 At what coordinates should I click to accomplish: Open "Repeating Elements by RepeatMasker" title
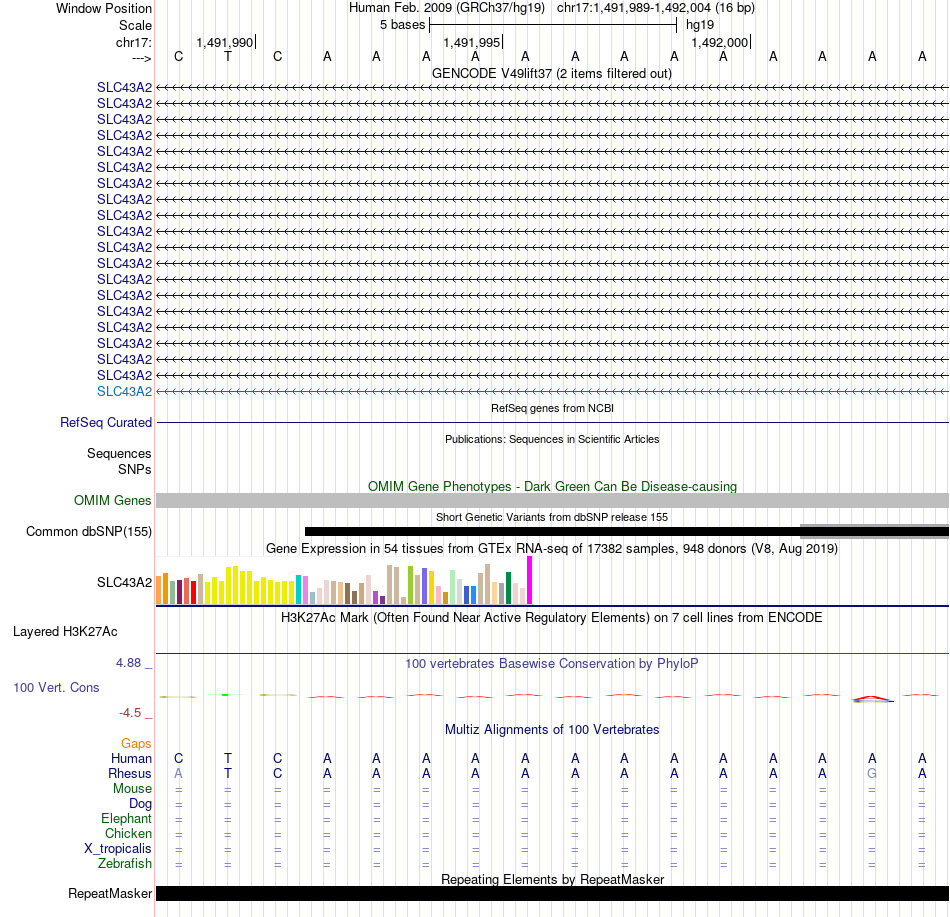pyautogui.click(x=552, y=879)
